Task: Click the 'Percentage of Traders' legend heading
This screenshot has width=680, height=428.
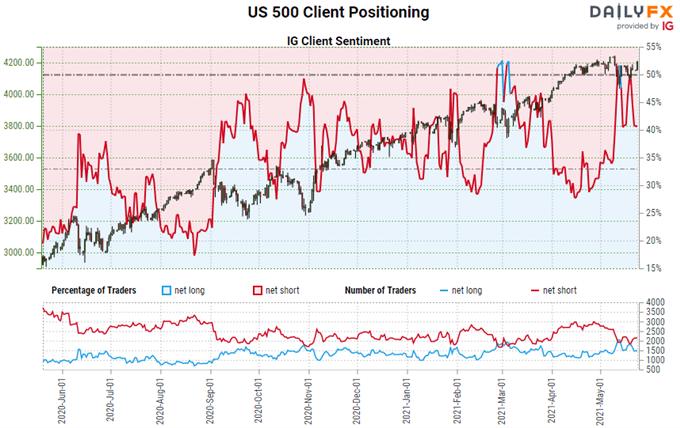Action: (94, 291)
